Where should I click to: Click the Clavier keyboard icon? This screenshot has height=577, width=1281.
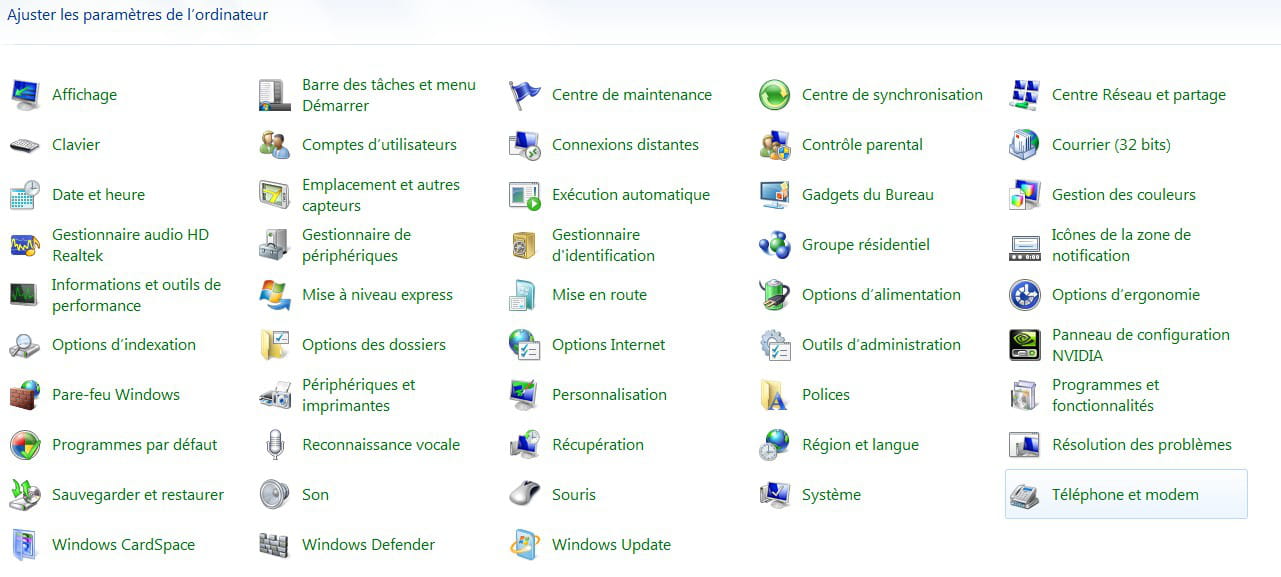[25, 145]
